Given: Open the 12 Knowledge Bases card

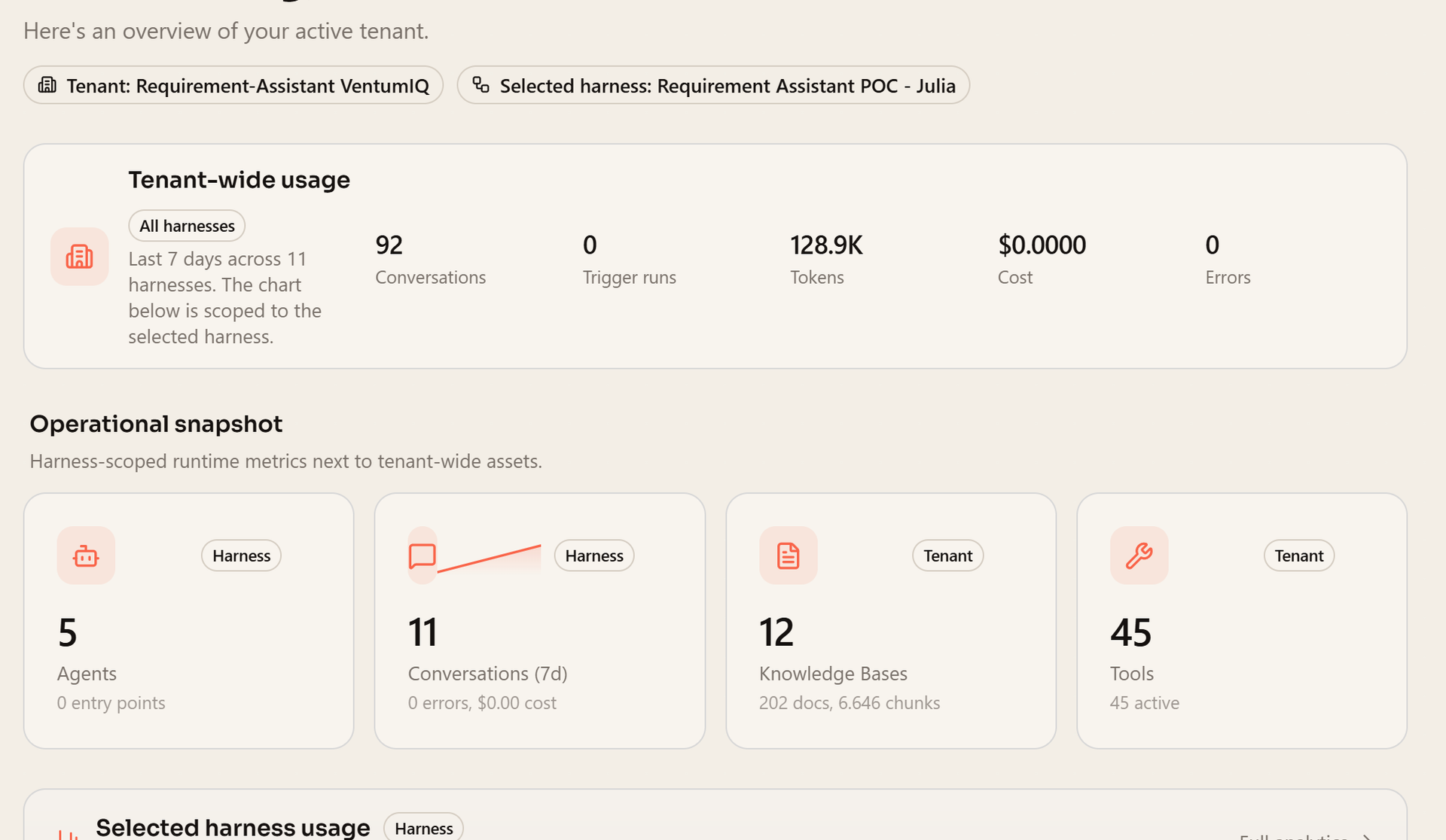Looking at the screenshot, I should (891, 621).
